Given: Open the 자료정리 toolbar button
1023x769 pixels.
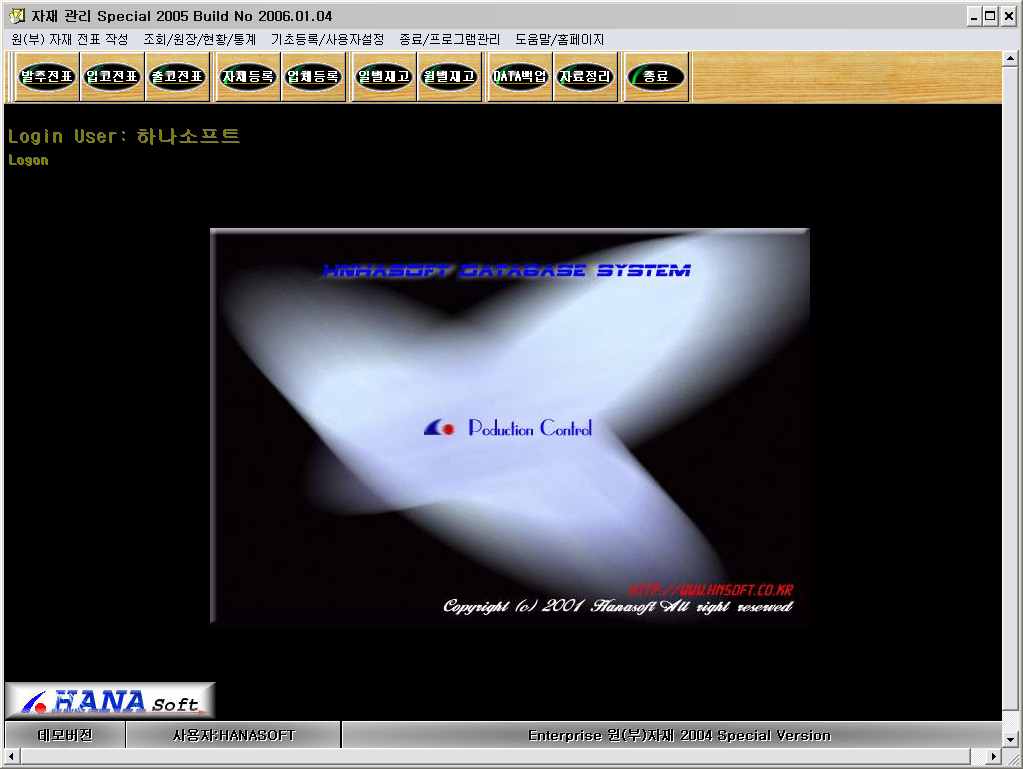Looking at the screenshot, I should [x=585, y=77].
